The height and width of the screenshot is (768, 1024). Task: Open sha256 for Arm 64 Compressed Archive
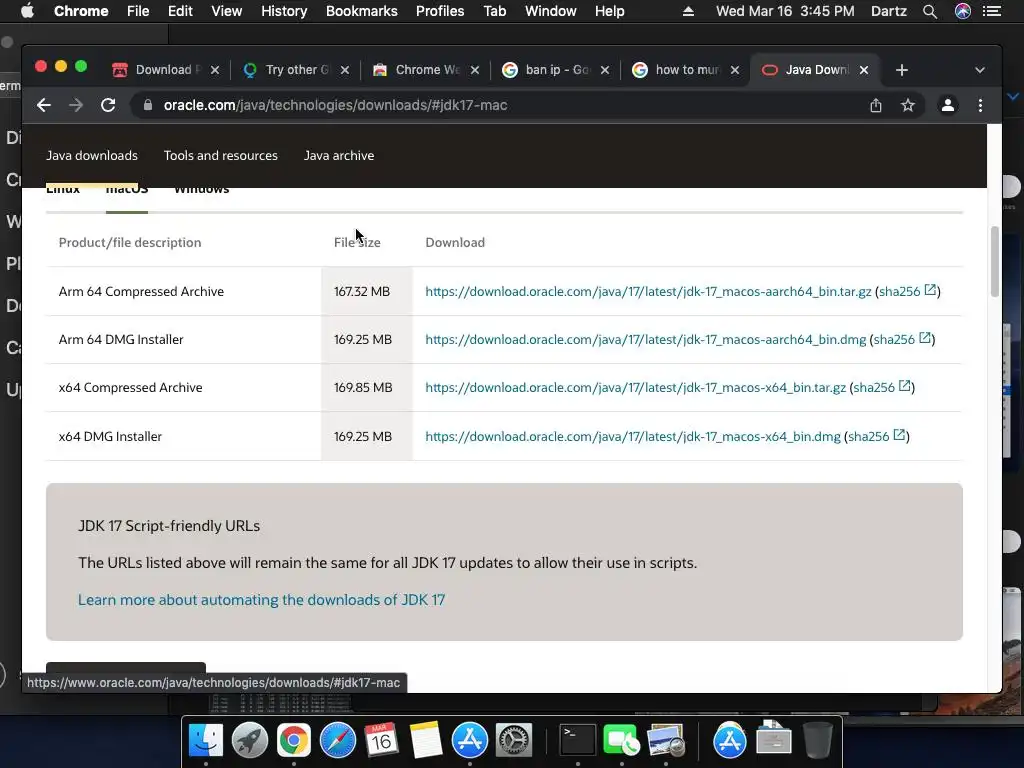(907, 291)
